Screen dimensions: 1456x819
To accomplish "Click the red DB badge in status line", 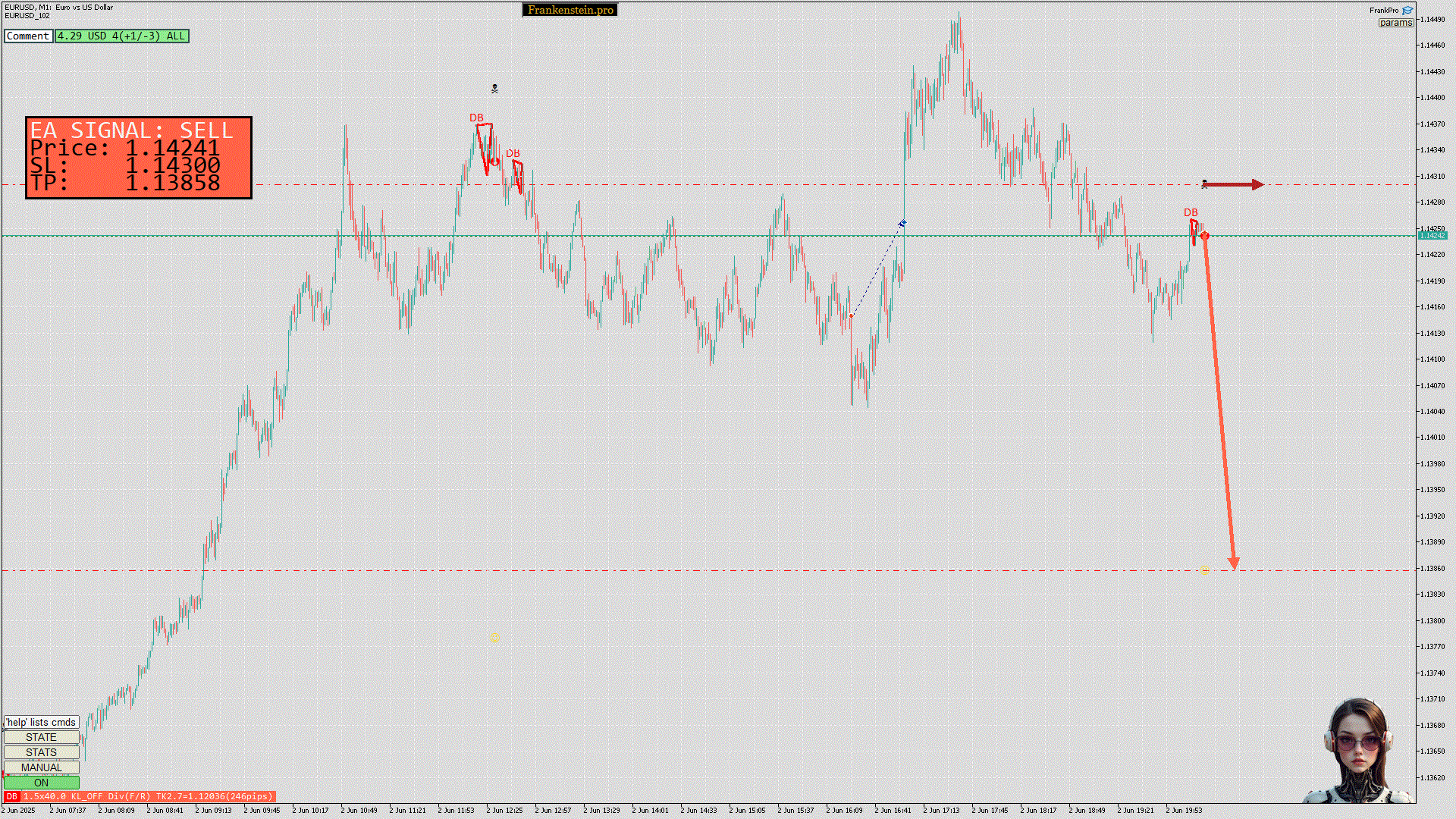I will tap(11, 796).
